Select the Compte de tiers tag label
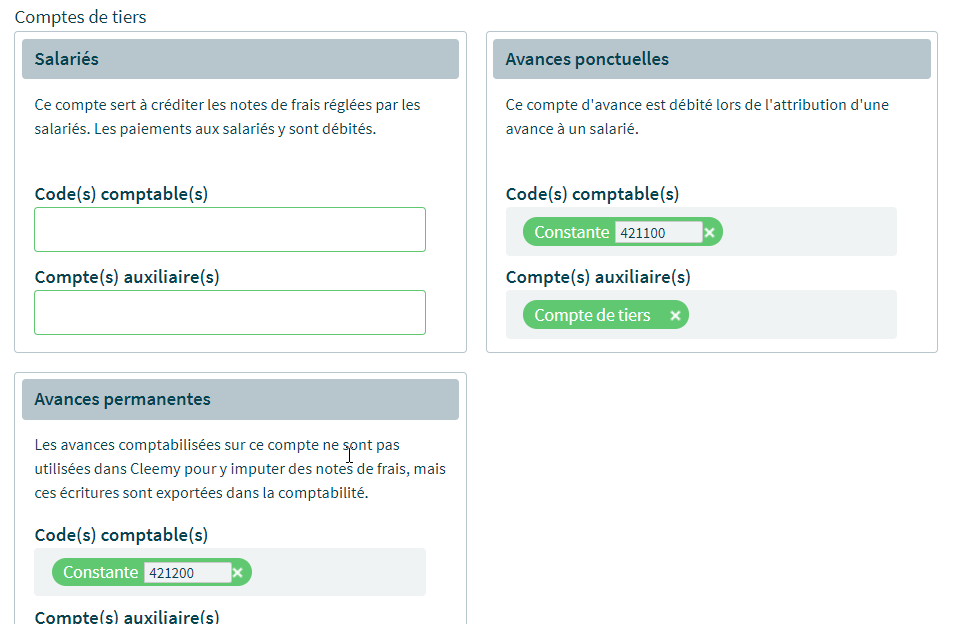 [x=592, y=315]
